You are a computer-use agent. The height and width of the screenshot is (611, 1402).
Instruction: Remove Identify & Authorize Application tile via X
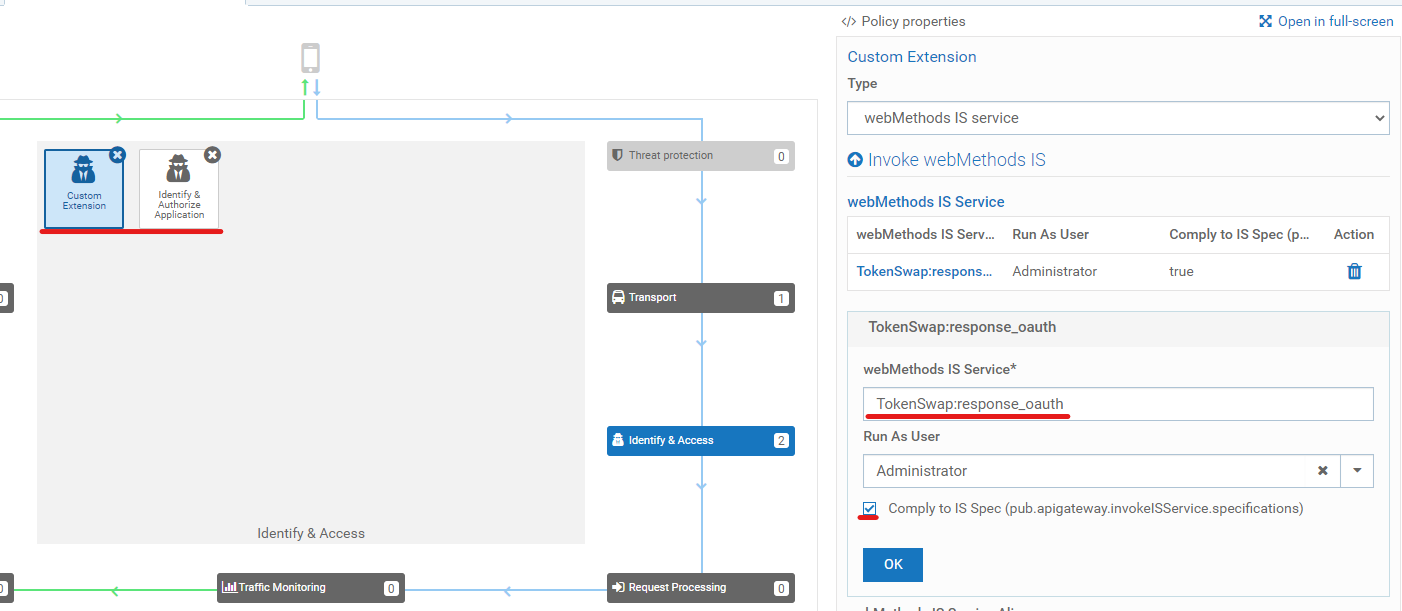(x=212, y=155)
